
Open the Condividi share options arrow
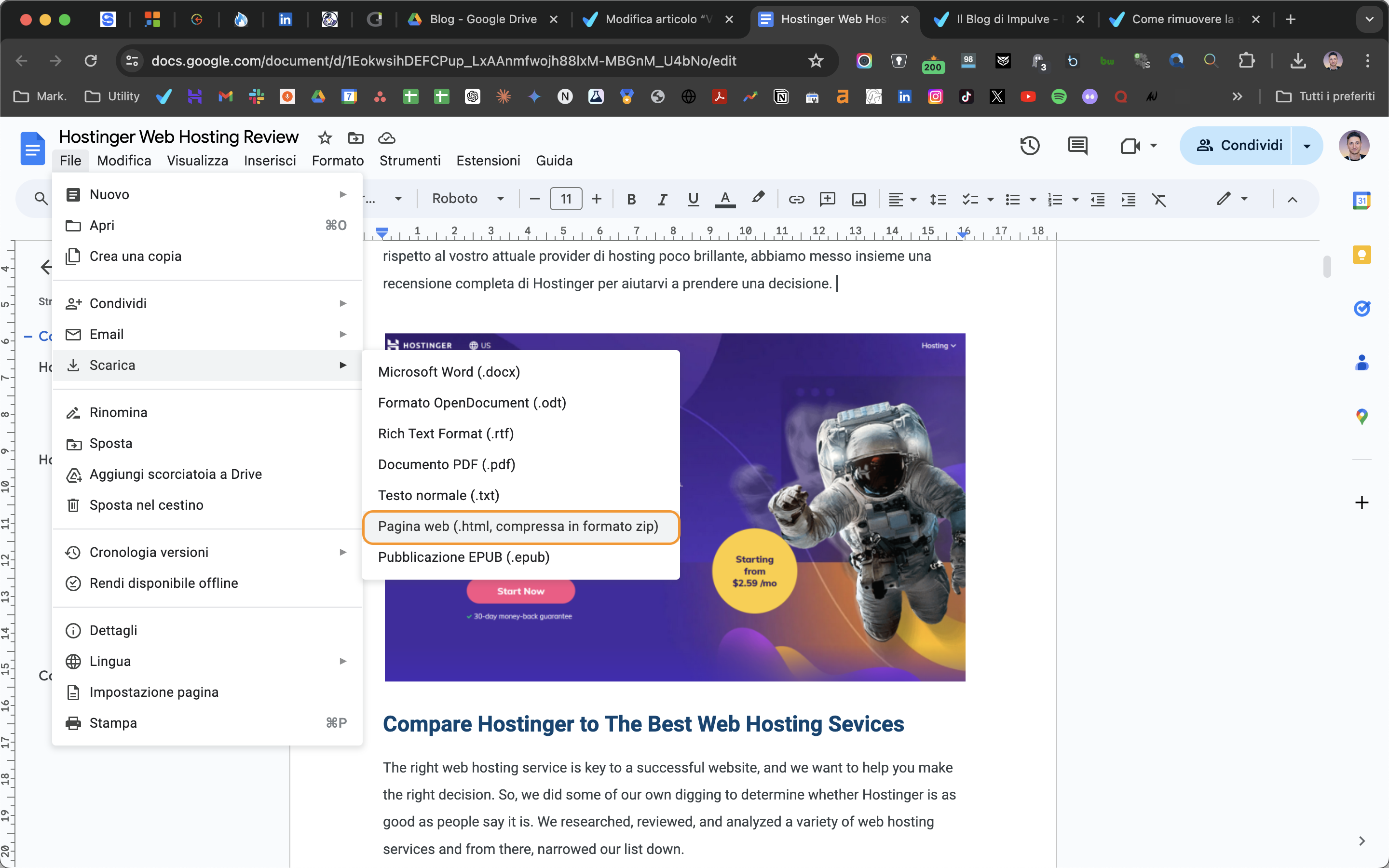1307,146
